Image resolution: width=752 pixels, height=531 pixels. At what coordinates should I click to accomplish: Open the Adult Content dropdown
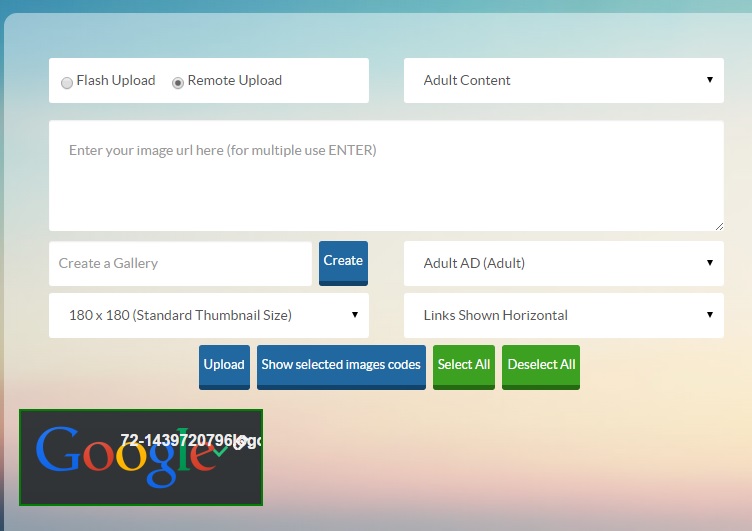tap(563, 80)
